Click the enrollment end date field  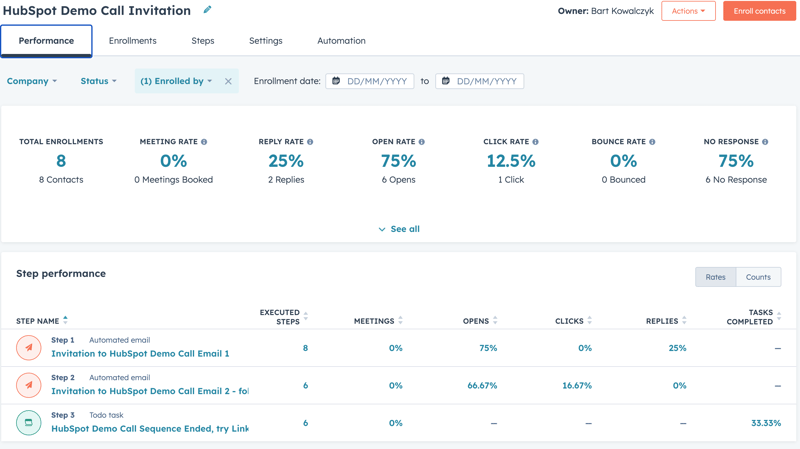click(480, 81)
